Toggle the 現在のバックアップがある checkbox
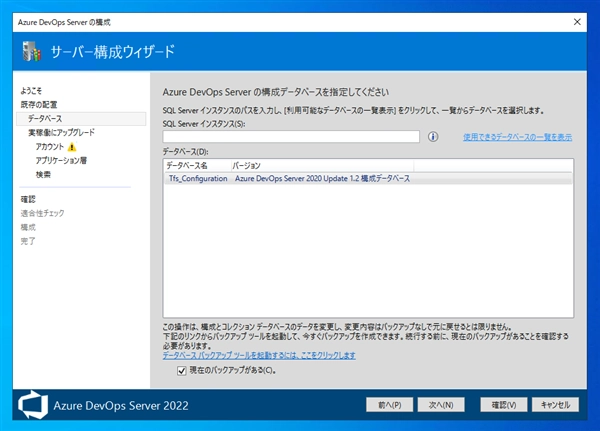Image resolution: width=600 pixels, height=431 pixels. (182, 371)
